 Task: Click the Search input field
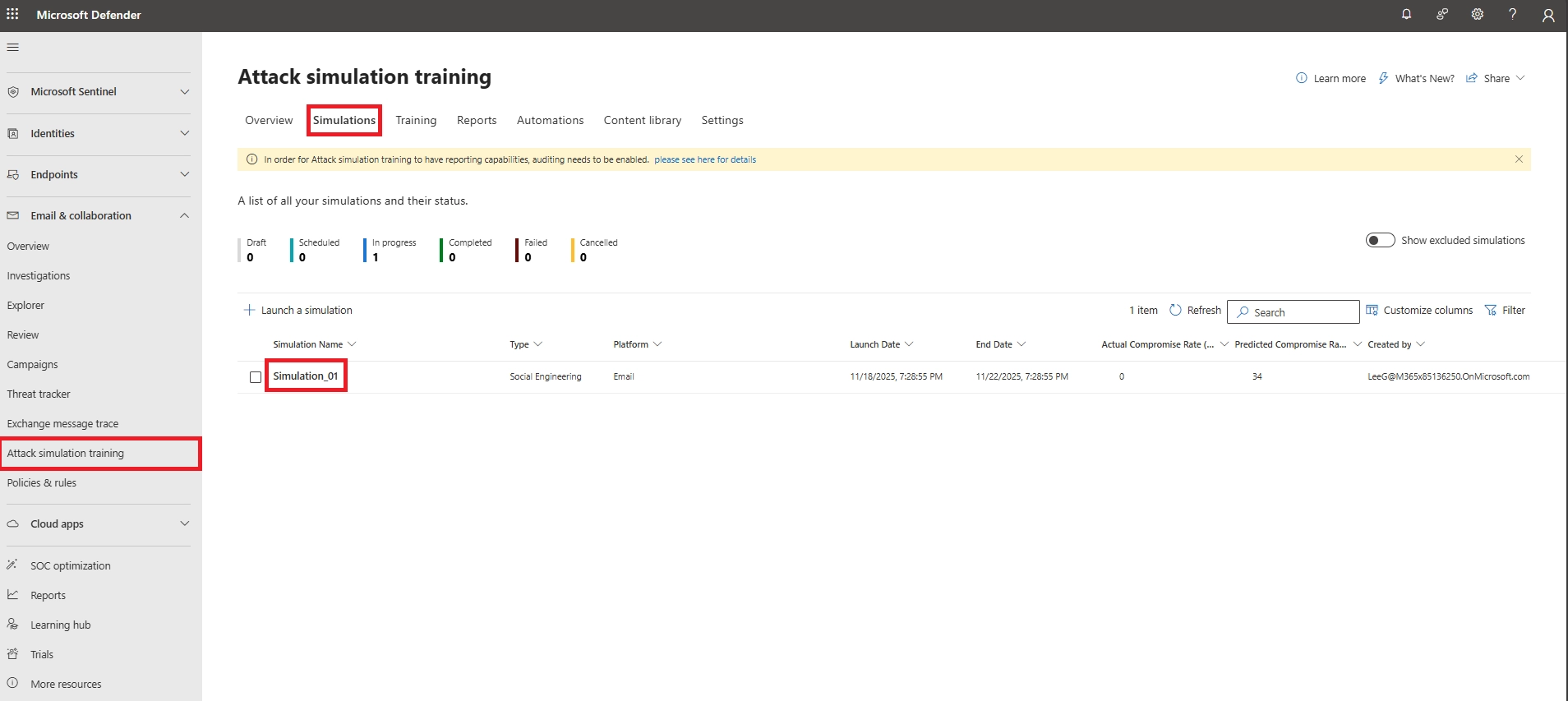[1293, 312]
